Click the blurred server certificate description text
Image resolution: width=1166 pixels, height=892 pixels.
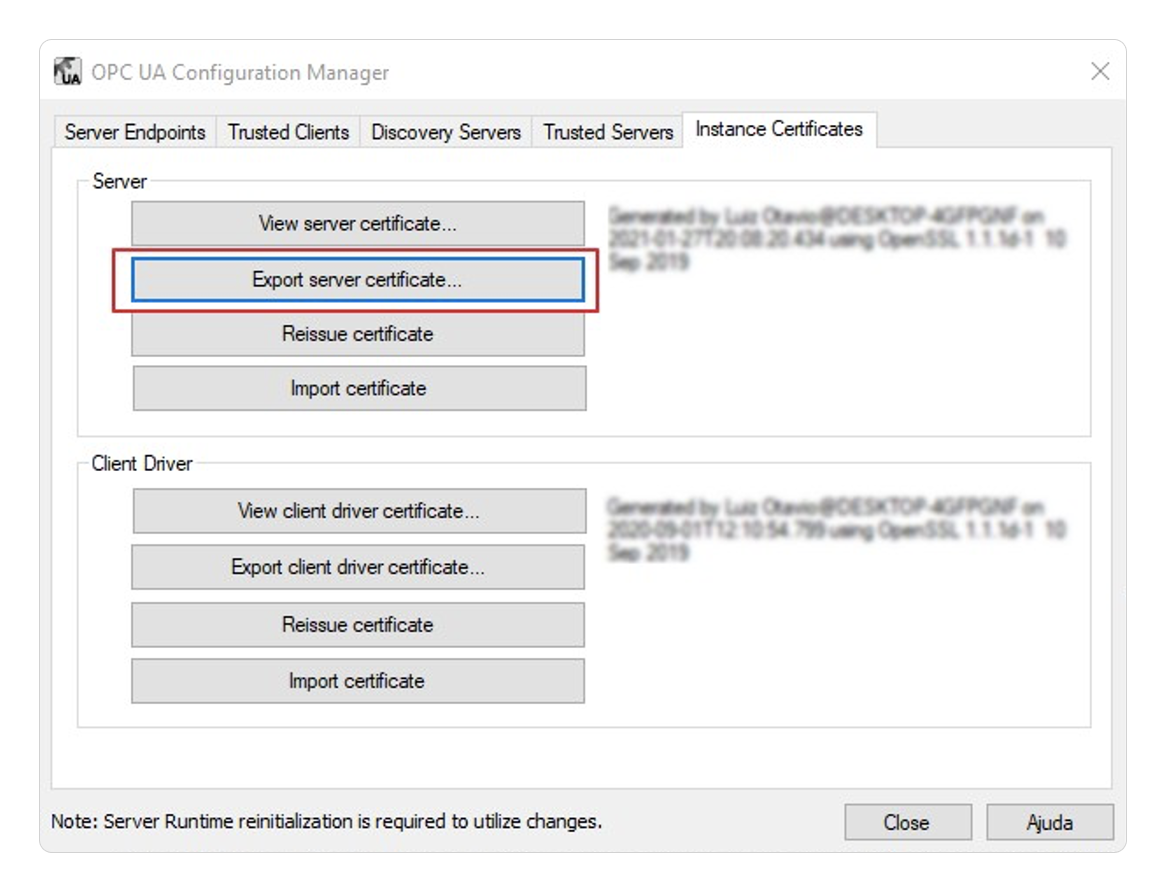[x=837, y=239]
